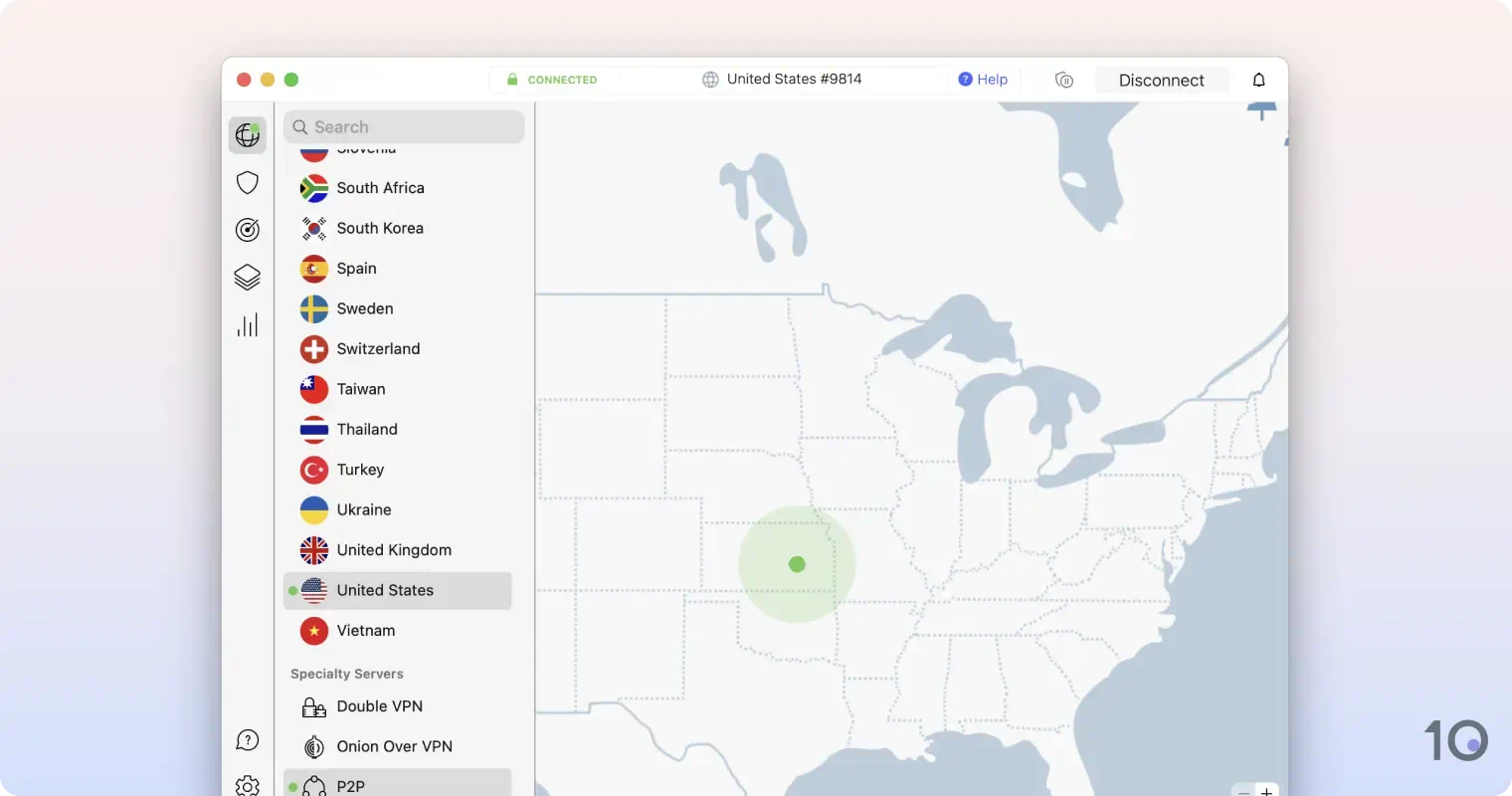The image size is (1512, 796).
Task: Open Threat Protection via the shield icon
Action: [x=247, y=182]
